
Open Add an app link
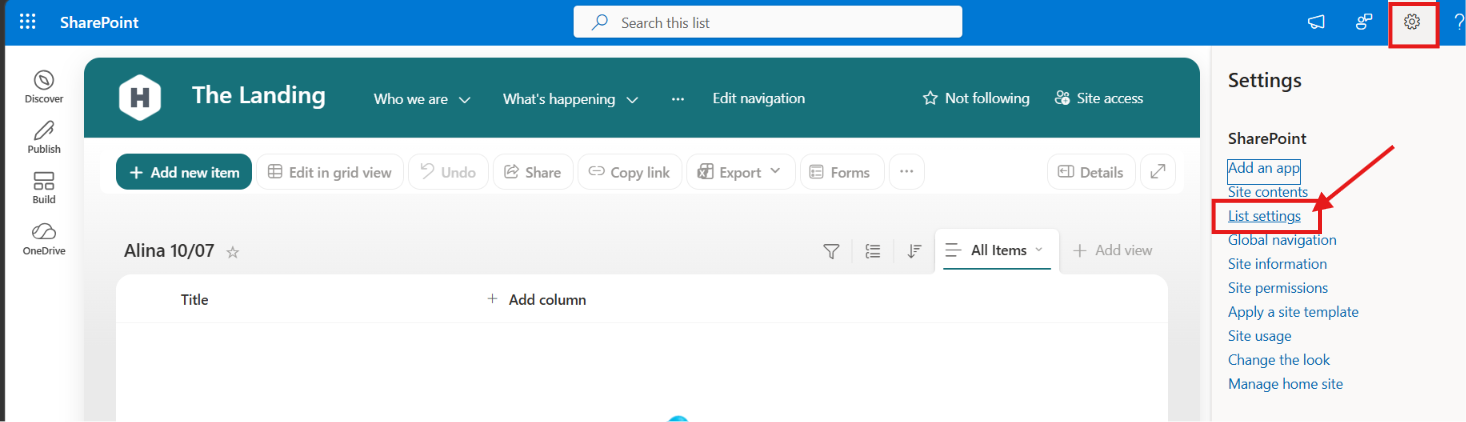[x=1264, y=168]
